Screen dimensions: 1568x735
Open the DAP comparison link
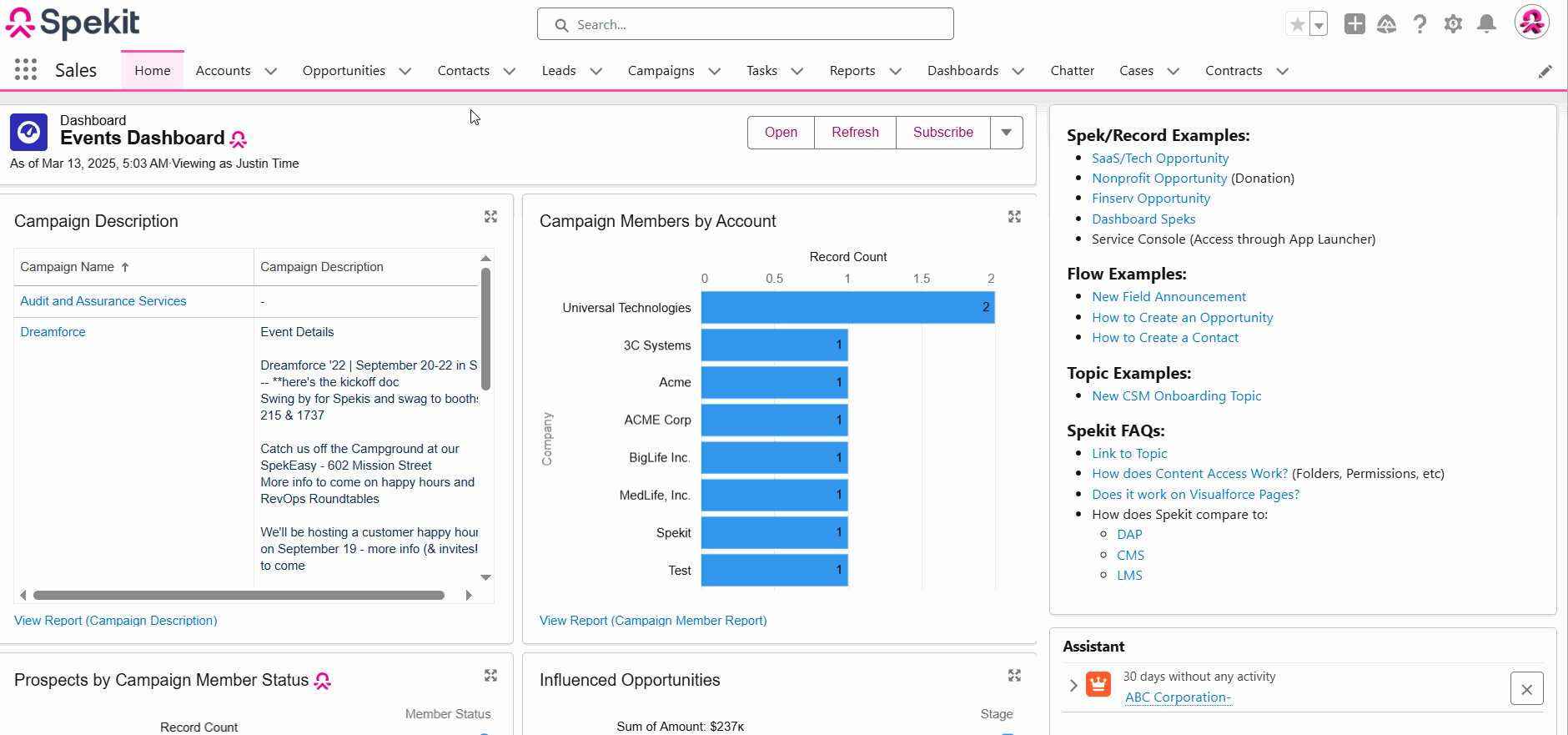(x=1129, y=535)
